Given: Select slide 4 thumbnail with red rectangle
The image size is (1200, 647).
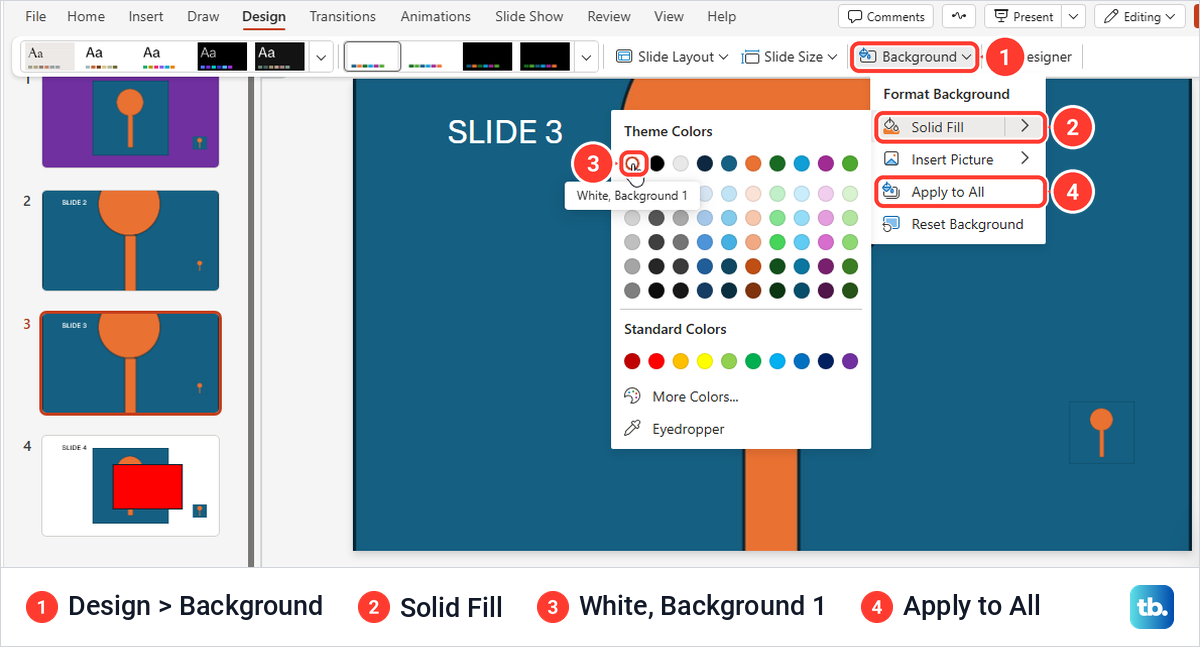Looking at the screenshot, I should [x=130, y=485].
